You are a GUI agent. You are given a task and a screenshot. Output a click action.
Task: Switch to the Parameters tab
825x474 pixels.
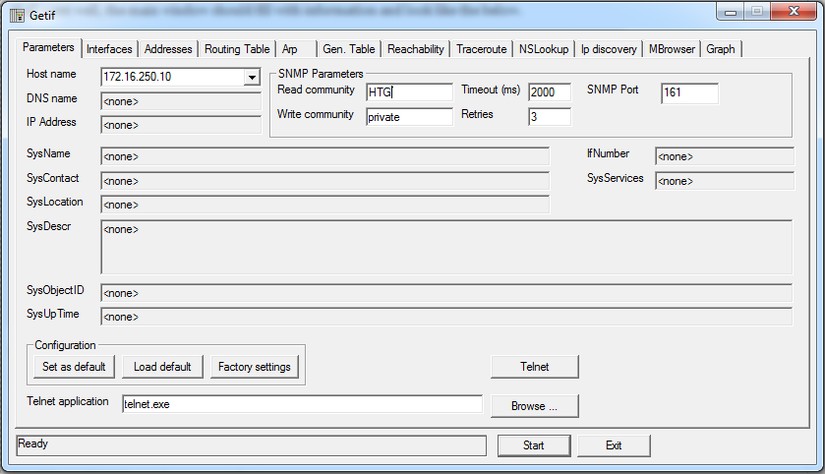click(x=48, y=47)
